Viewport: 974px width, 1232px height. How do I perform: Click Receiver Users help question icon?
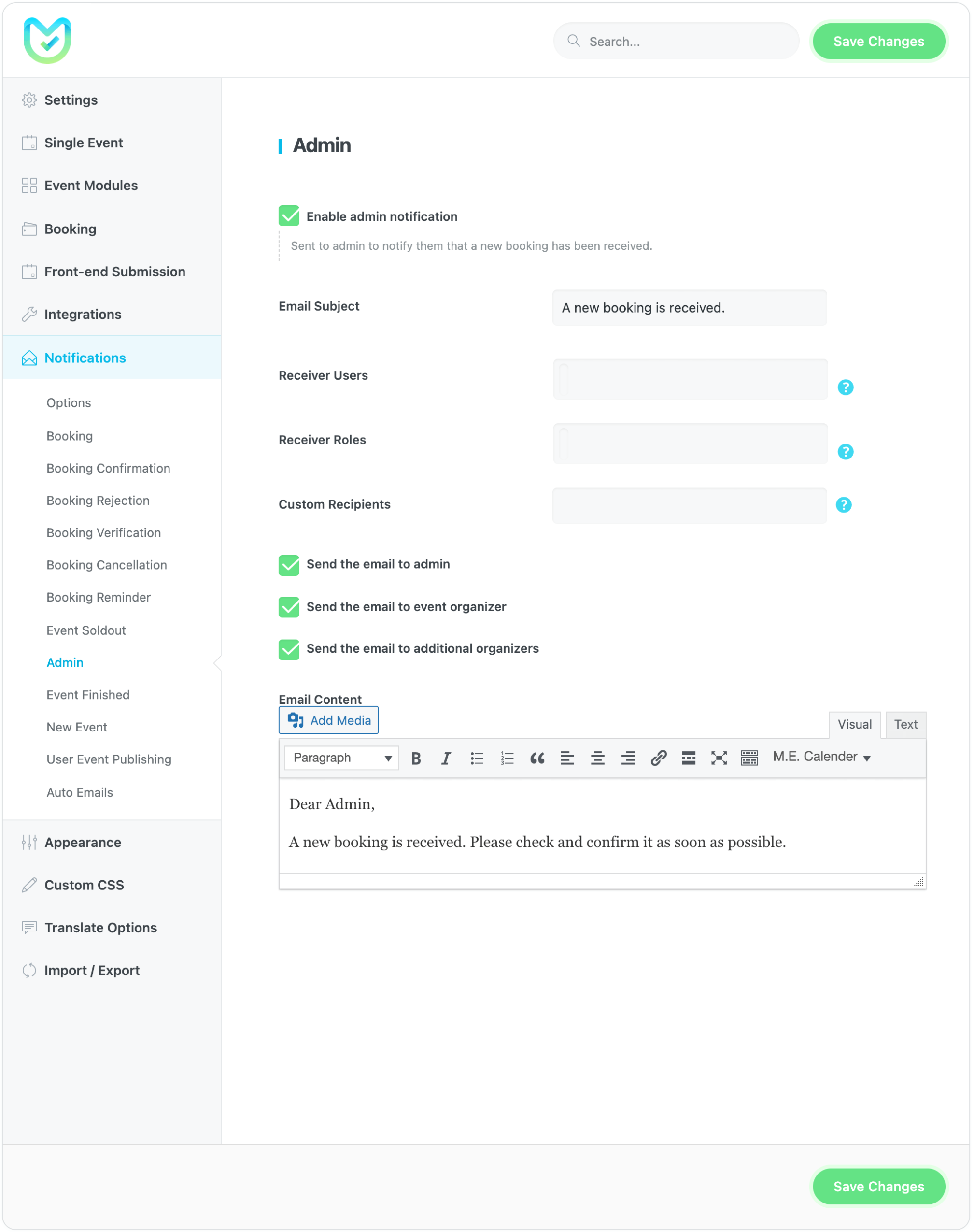click(x=845, y=387)
